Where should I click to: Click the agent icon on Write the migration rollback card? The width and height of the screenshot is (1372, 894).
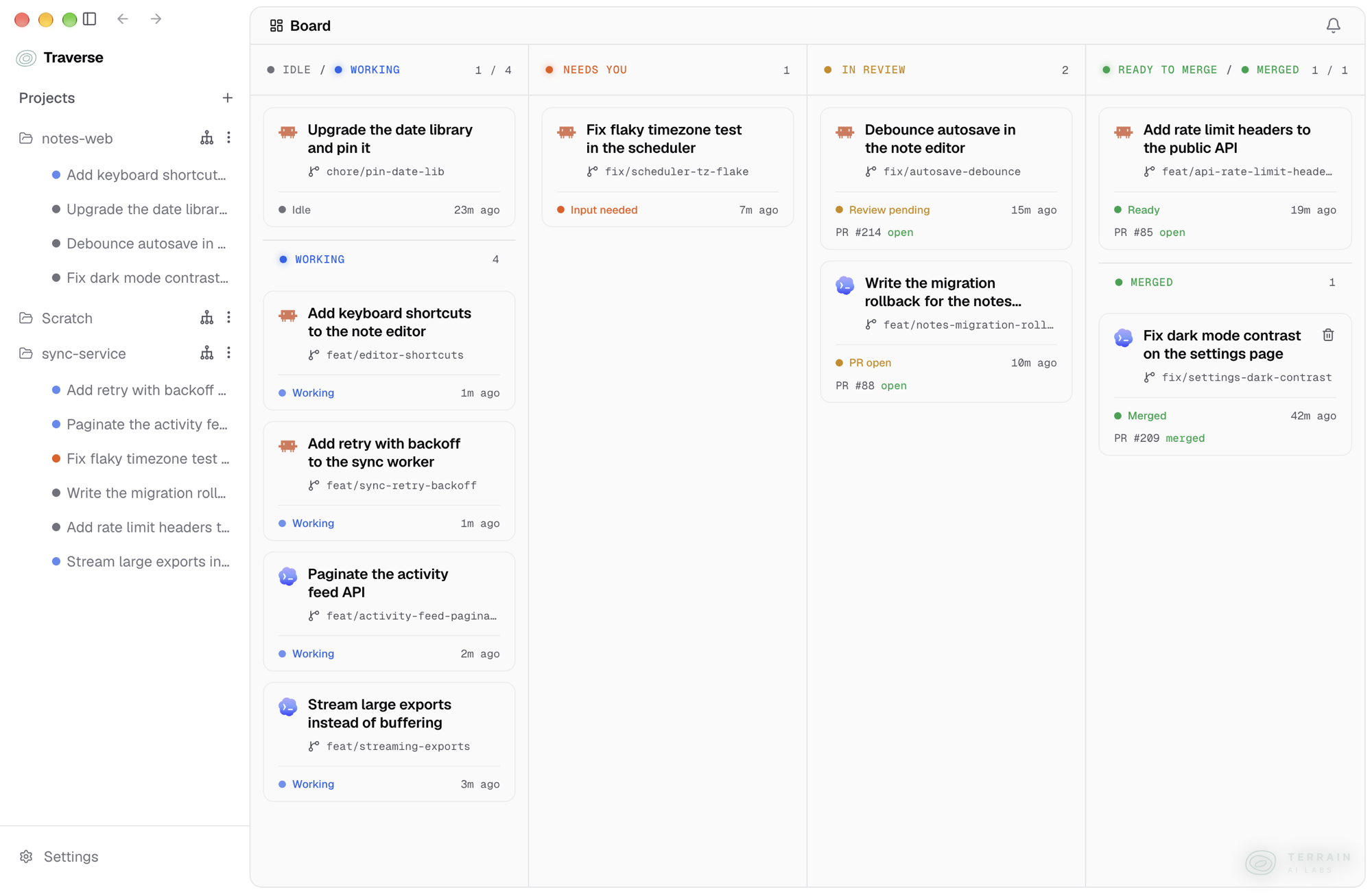coord(845,285)
